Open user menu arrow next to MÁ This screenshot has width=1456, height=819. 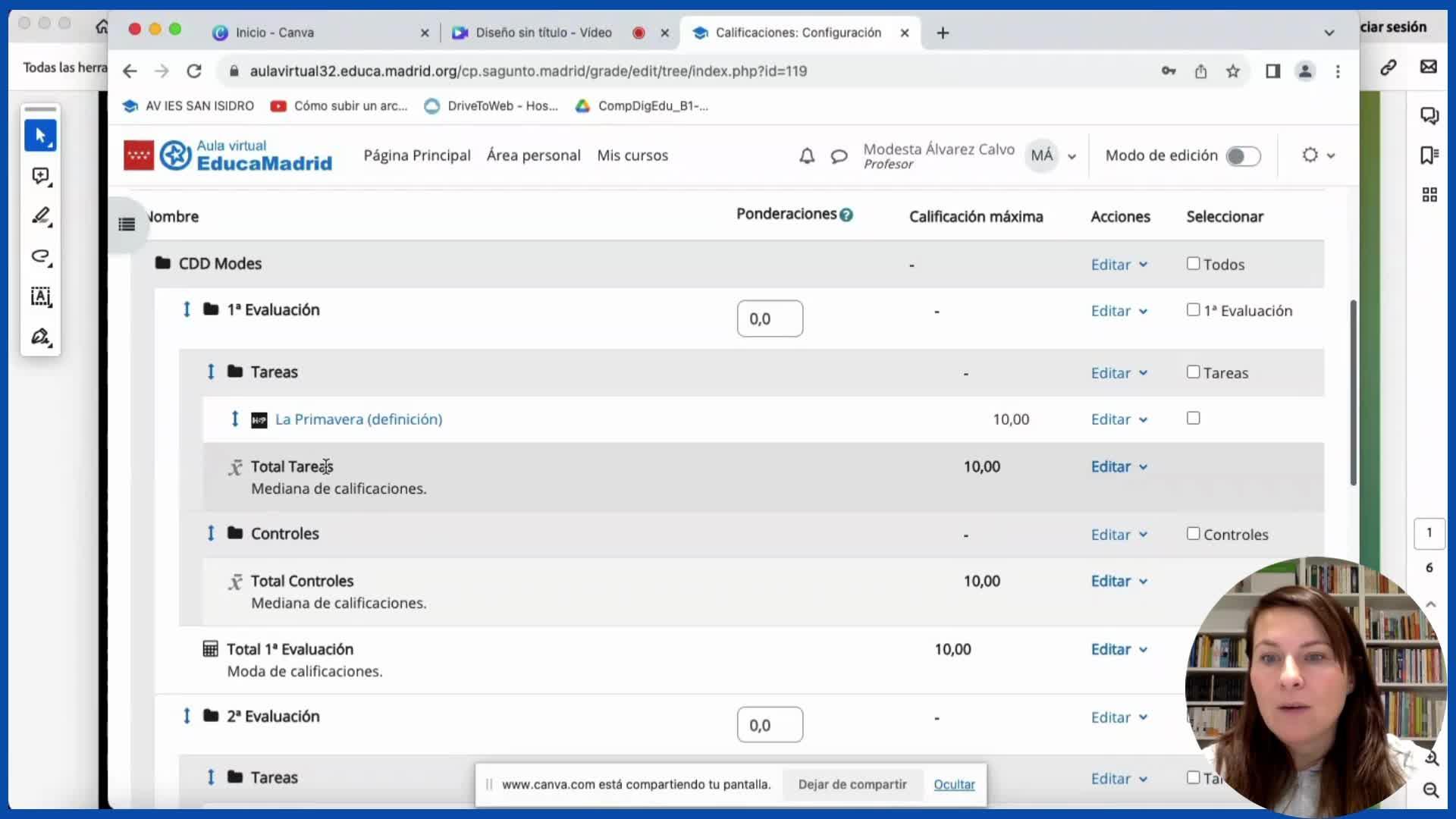pyautogui.click(x=1072, y=156)
